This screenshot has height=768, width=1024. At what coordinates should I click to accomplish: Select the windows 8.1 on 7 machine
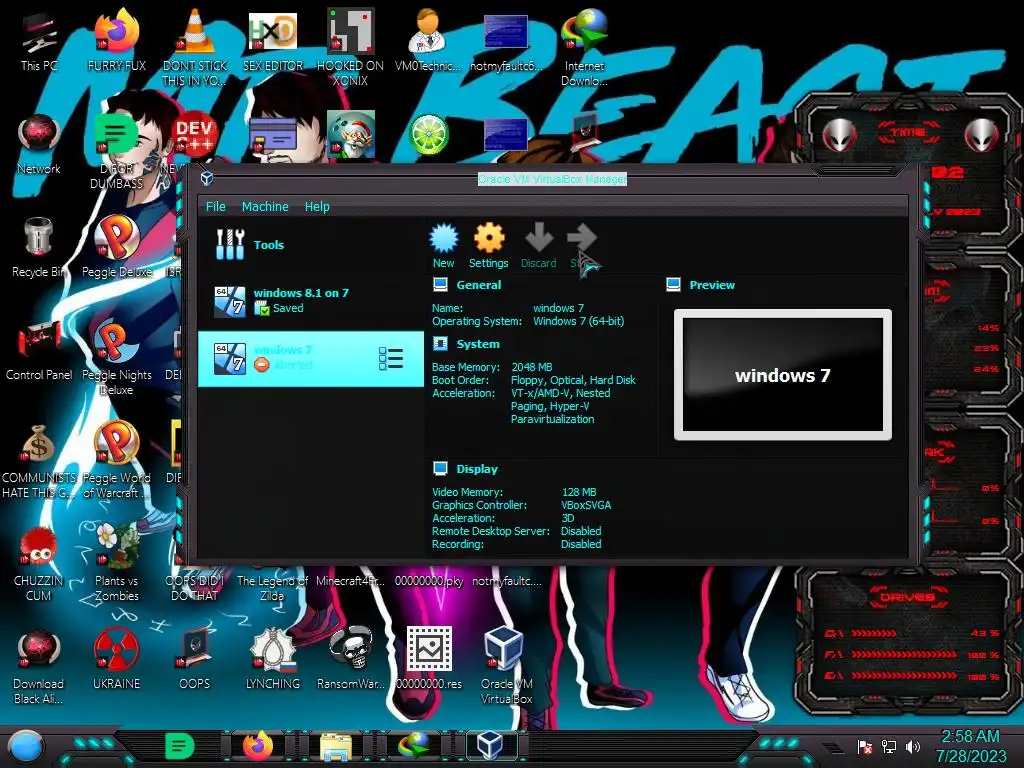click(x=311, y=301)
